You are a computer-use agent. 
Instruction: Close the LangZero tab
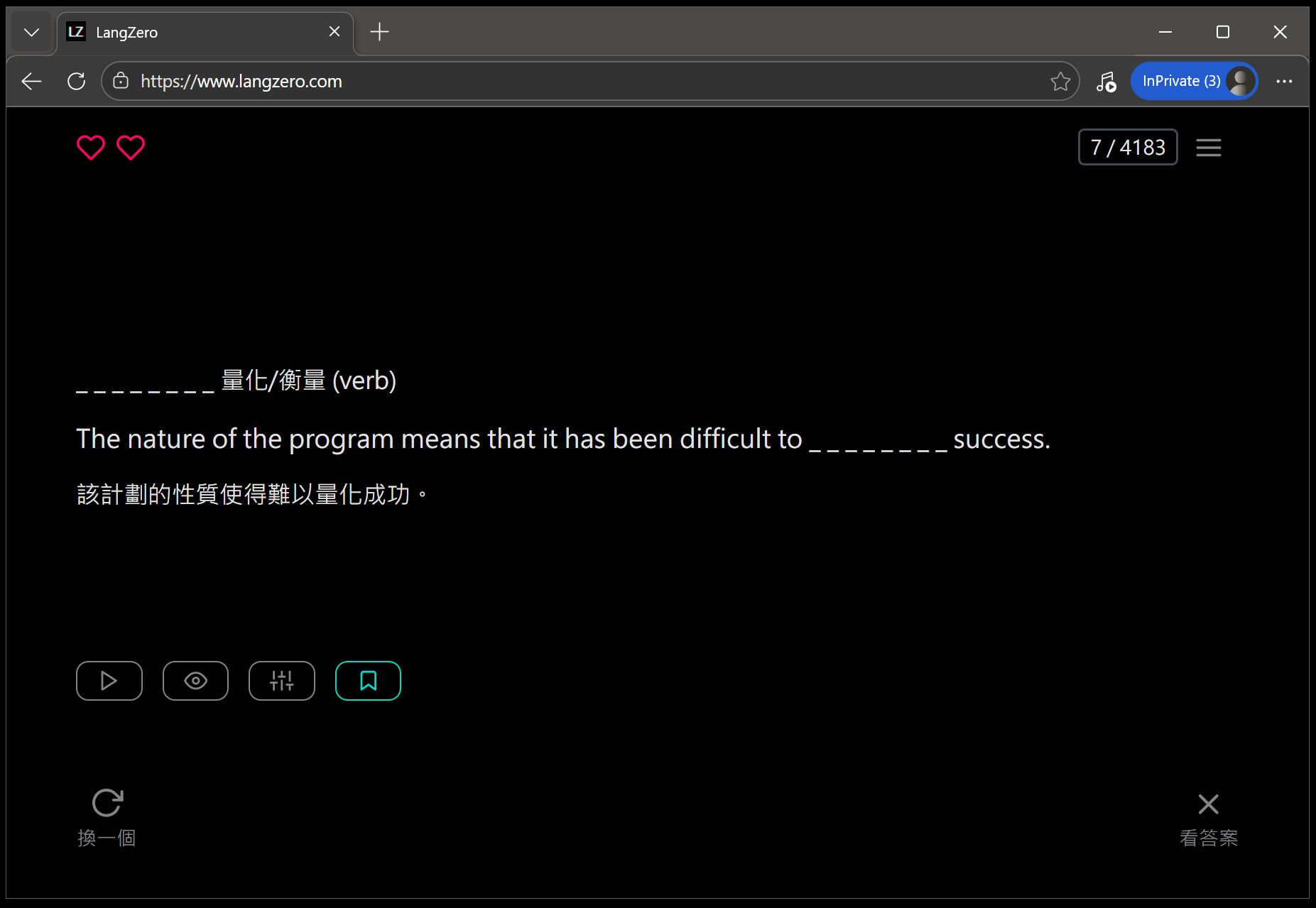click(335, 32)
